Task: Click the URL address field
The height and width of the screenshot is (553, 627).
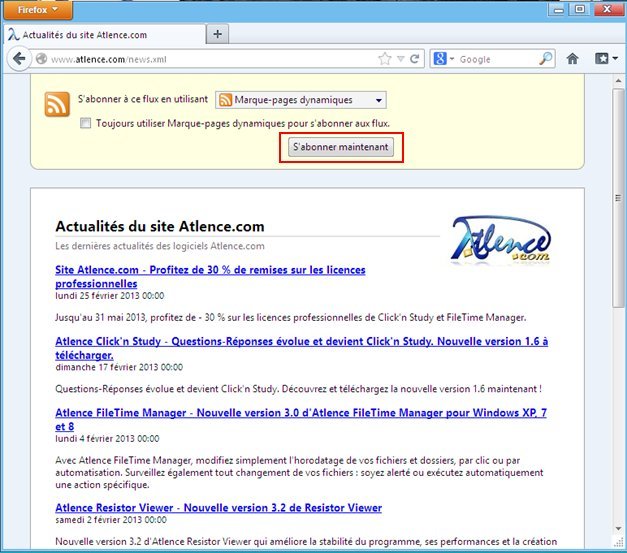Action: point(212,59)
